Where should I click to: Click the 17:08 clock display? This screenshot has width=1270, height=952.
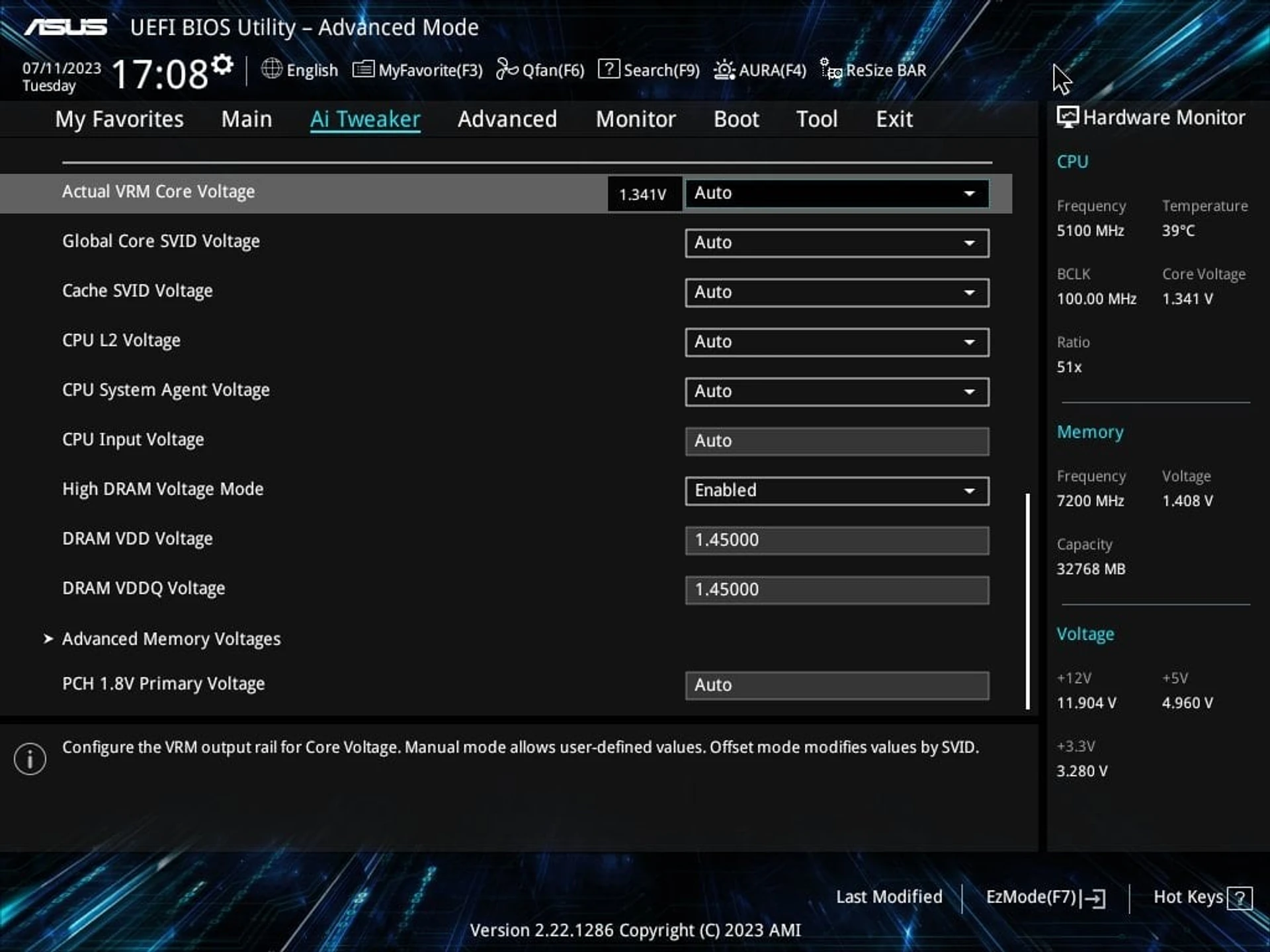click(x=159, y=74)
